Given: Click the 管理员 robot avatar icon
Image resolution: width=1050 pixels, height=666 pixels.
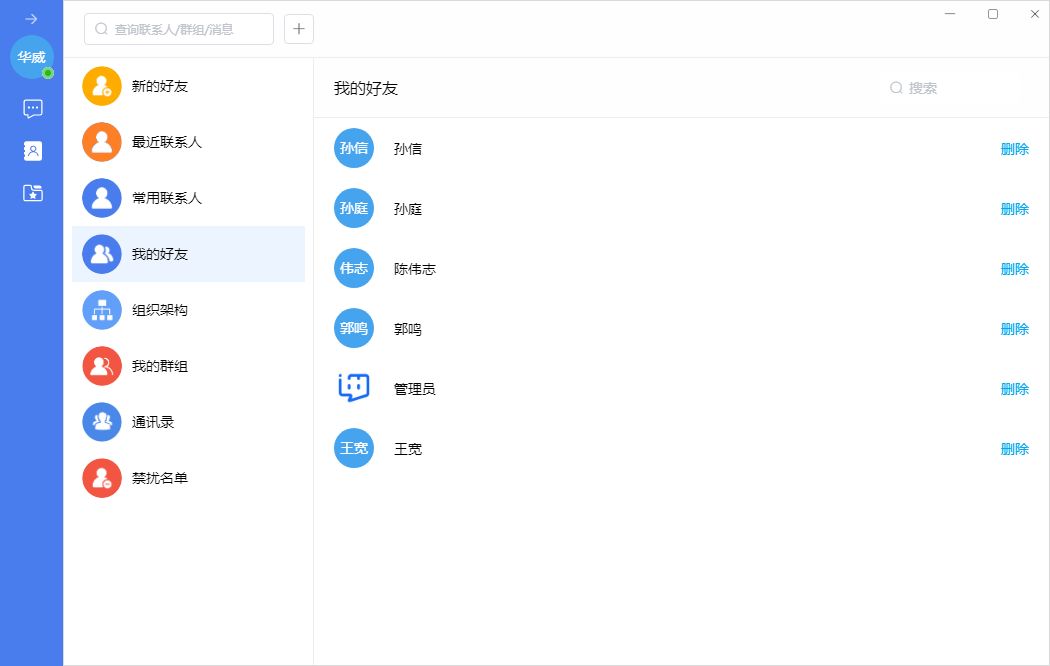Looking at the screenshot, I should point(353,389).
